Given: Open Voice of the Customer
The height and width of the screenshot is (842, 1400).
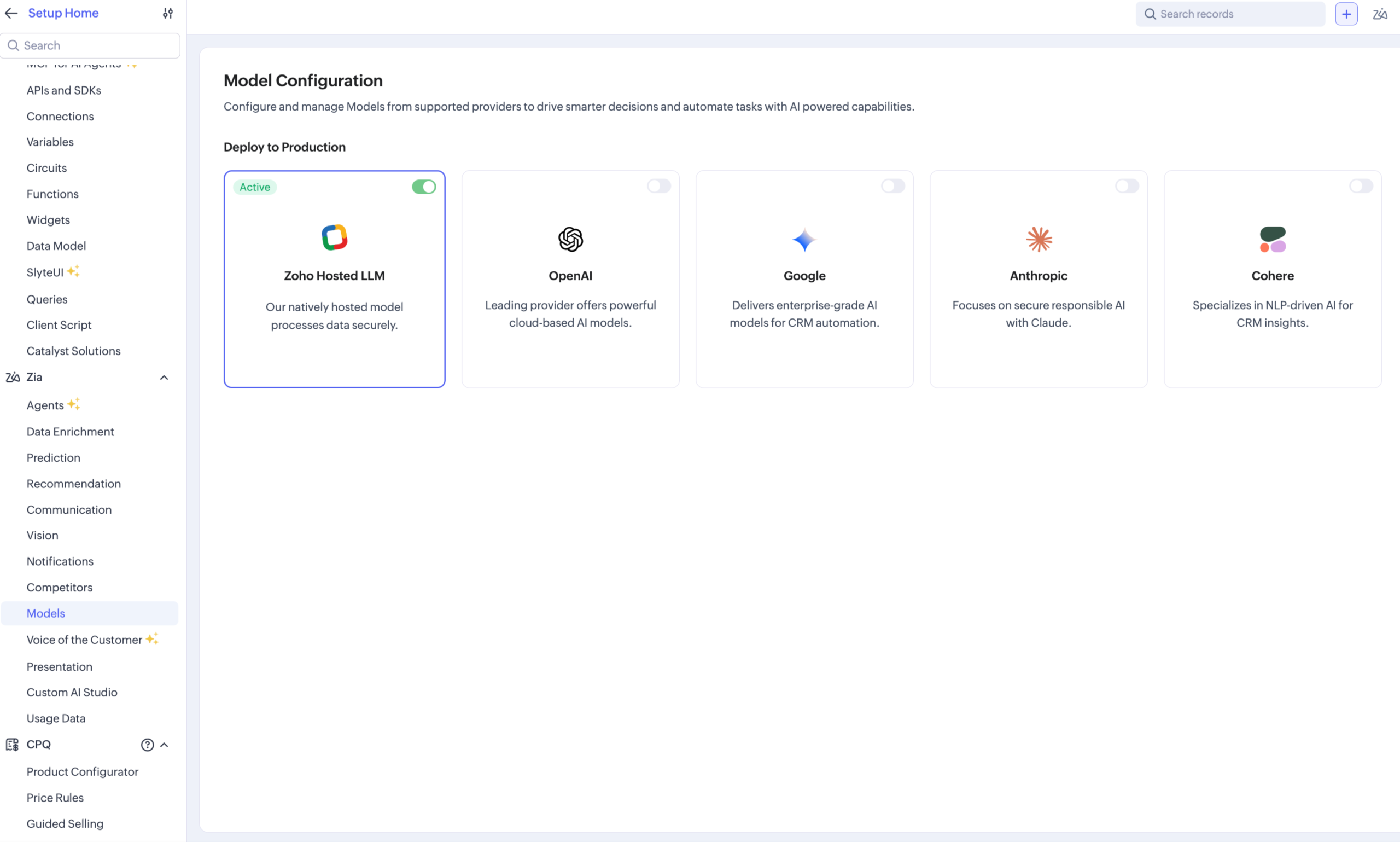Looking at the screenshot, I should tap(84, 640).
